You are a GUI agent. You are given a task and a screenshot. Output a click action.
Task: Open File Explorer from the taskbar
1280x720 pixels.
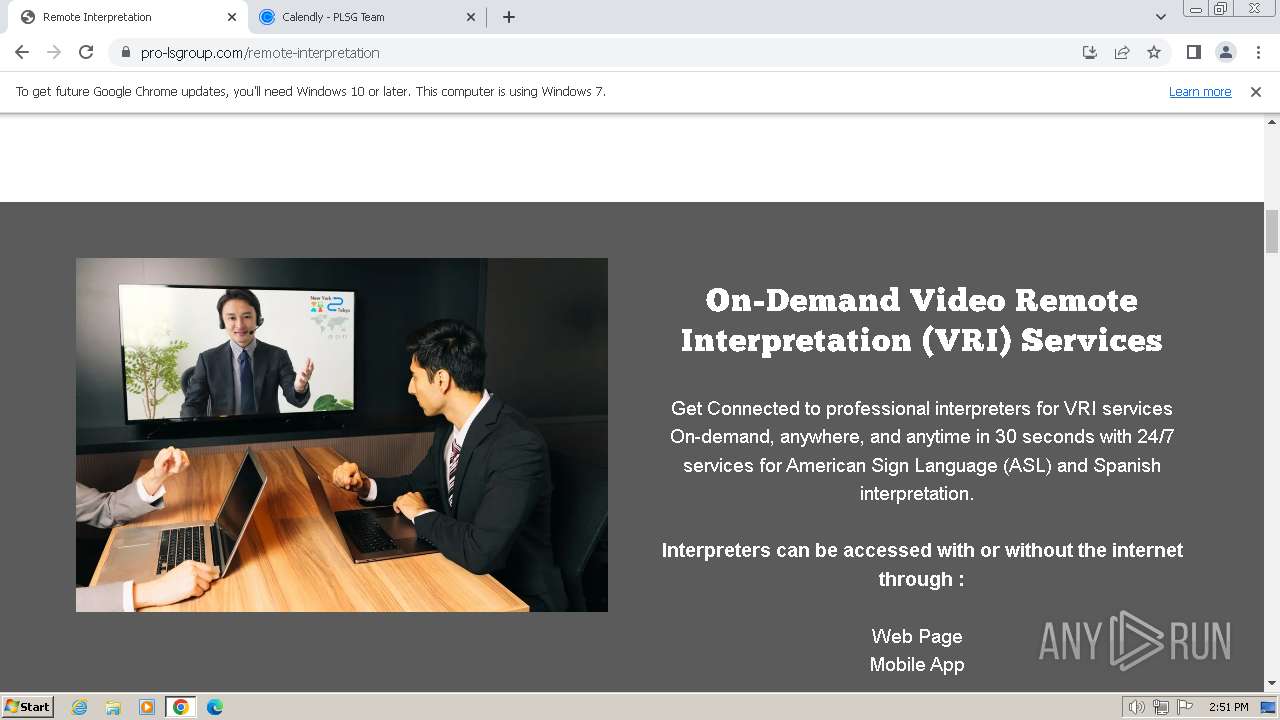113,707
